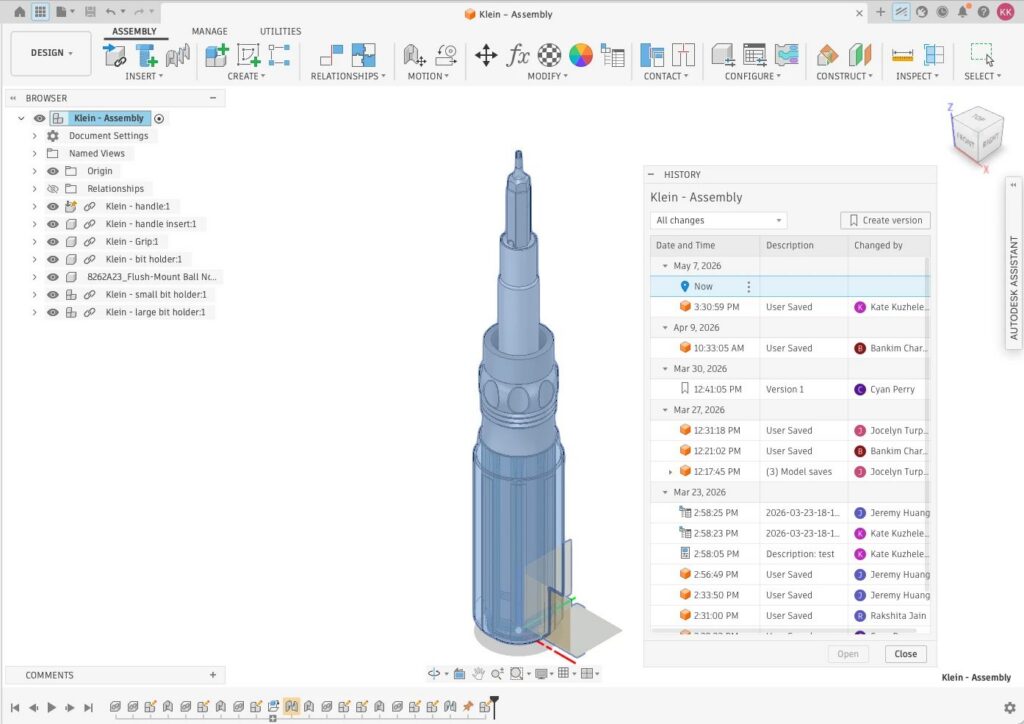Screen dimensions: 1024x724
Task: Toggle visibility of Klein - Grip:1
Action: tap(53, 242)
